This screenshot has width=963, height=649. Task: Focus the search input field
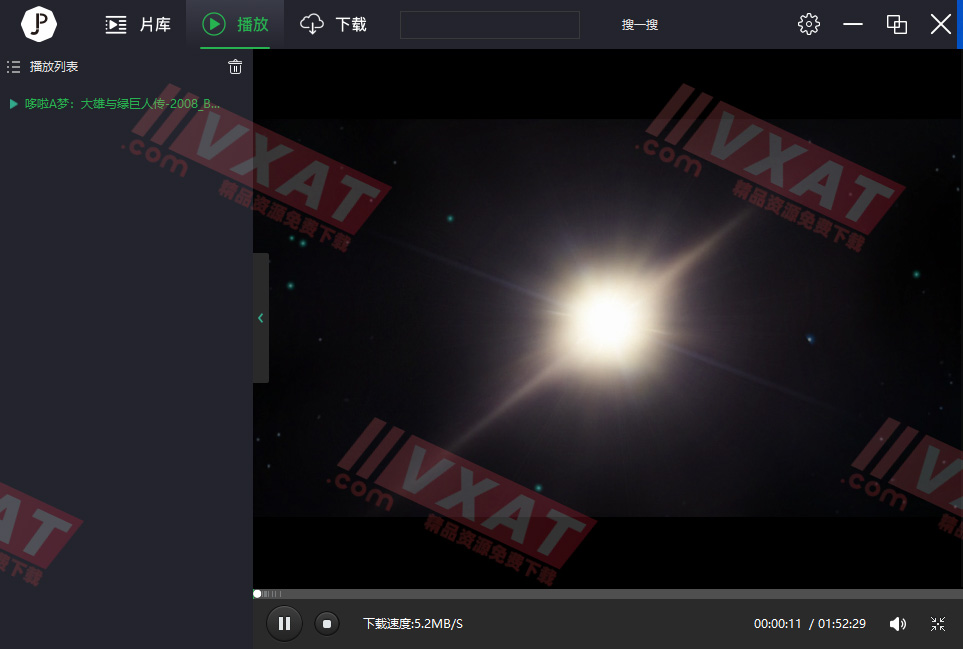tap(489, 25)
